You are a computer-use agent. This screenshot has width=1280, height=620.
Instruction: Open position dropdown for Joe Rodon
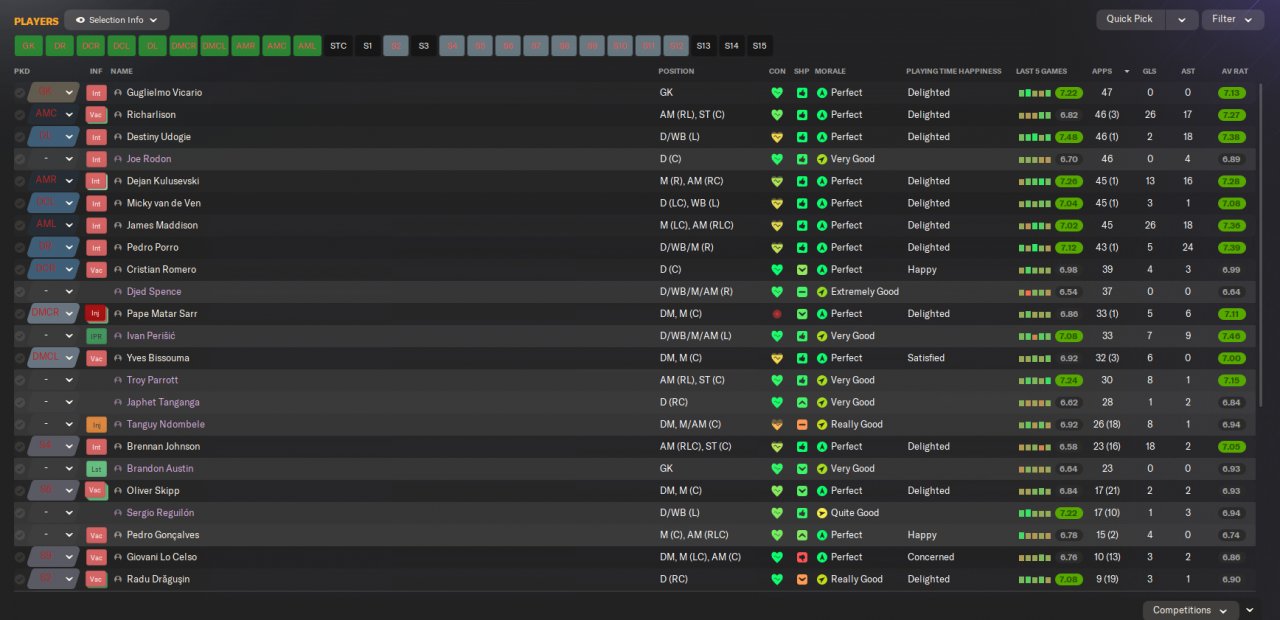click(69, 159)
